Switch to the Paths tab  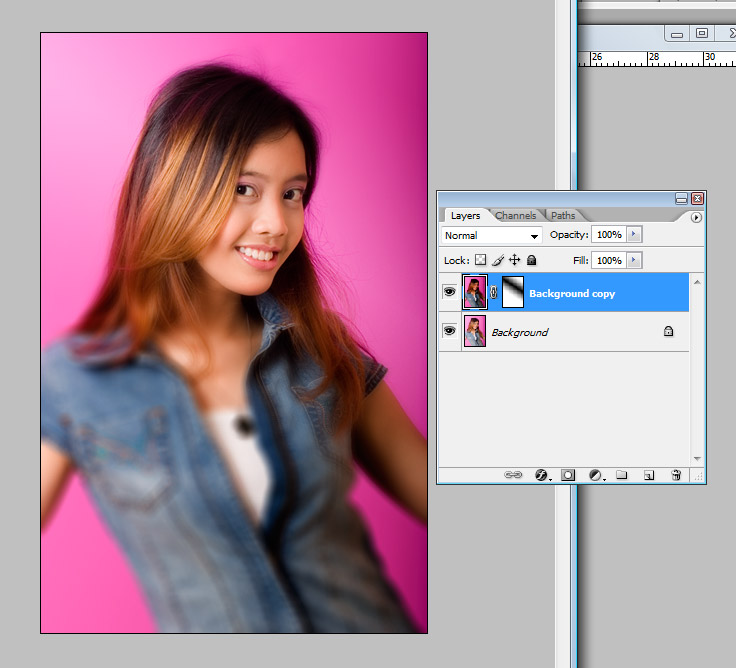point(563,215)
